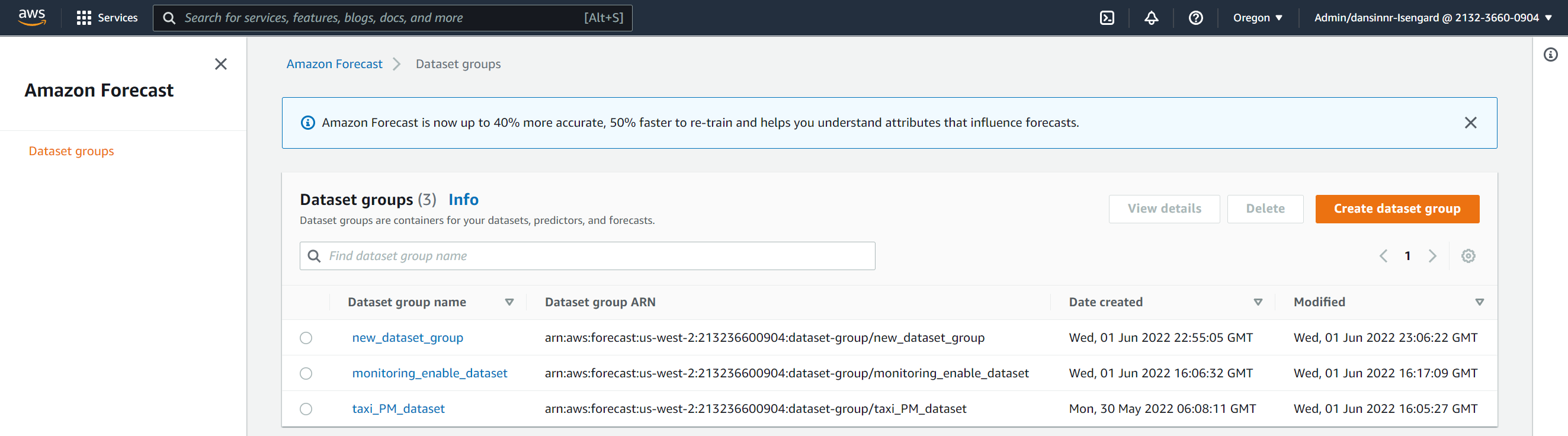Open the notifications bell
The width and height of the screenshot is (1568, 436).
click(1151, 18)
